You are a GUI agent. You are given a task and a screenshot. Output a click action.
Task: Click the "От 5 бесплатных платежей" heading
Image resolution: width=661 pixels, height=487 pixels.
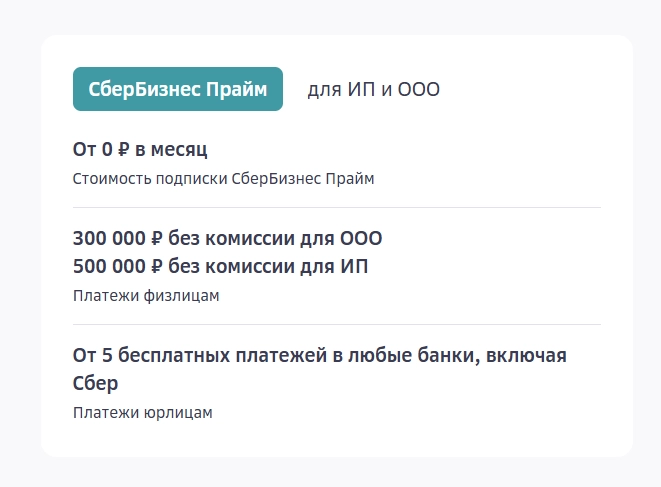pos(320,356)
